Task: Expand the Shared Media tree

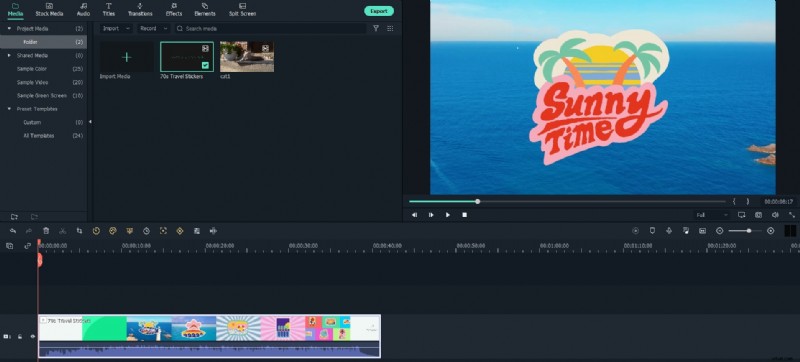Action: (9, 55)
